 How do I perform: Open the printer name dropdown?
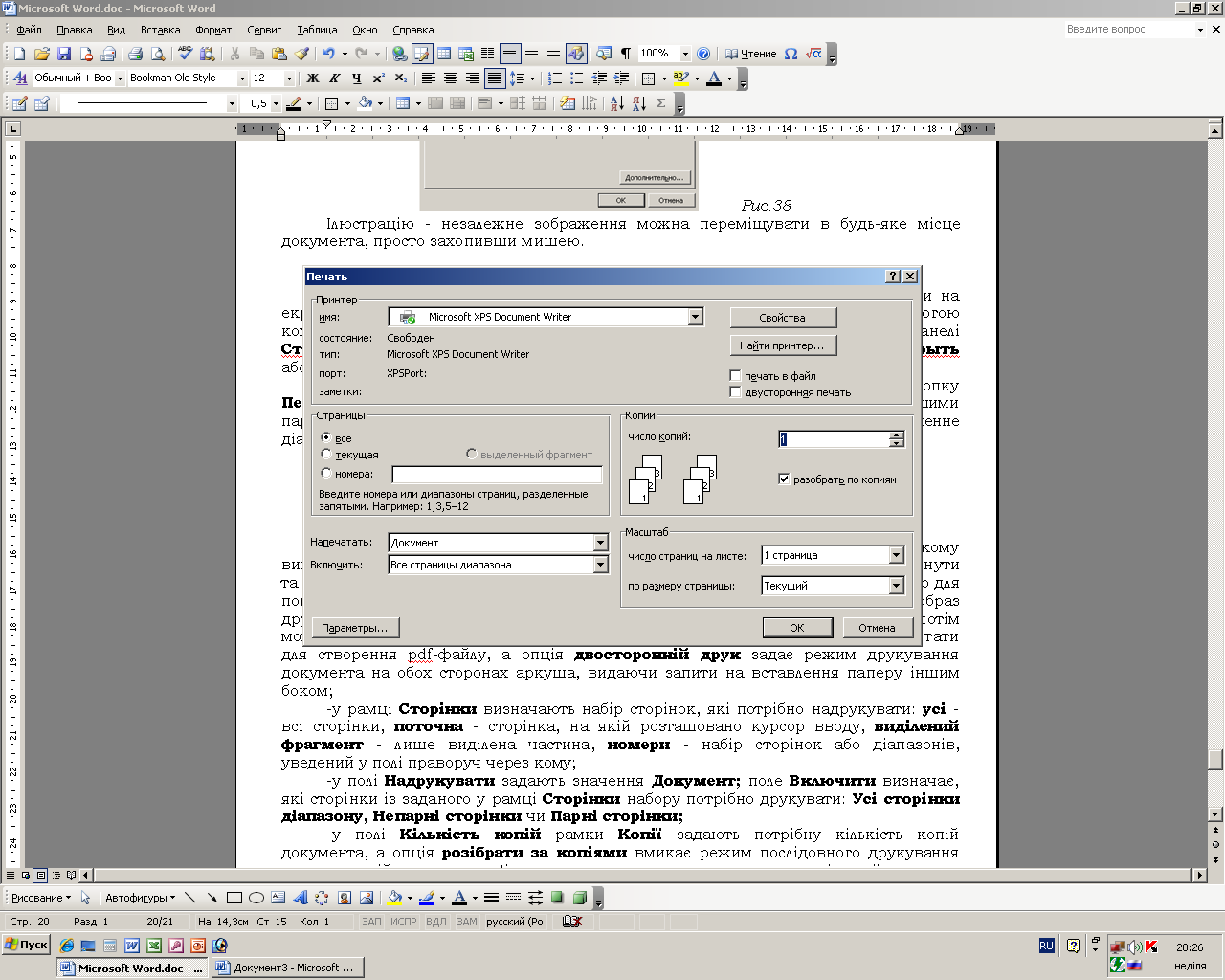(696, 317)
